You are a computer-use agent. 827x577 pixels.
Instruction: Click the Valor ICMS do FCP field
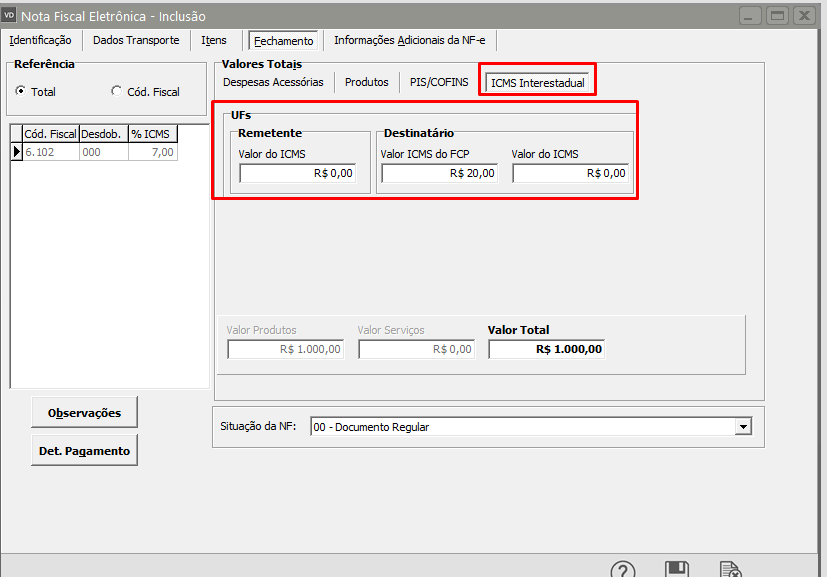(x=439, y=173)
